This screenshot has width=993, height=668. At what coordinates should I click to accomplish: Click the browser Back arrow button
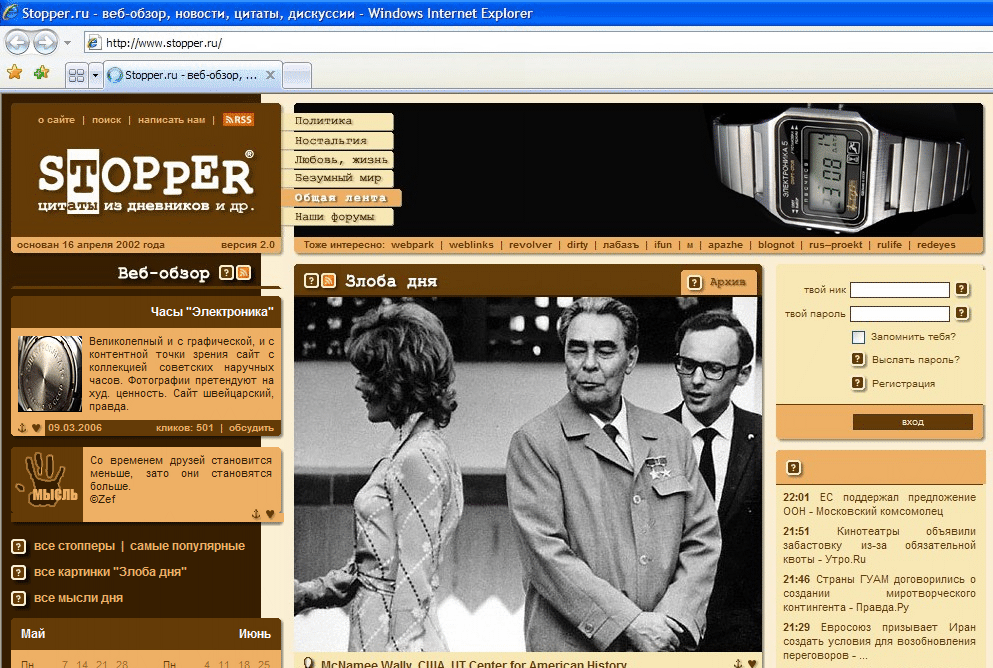18,42
